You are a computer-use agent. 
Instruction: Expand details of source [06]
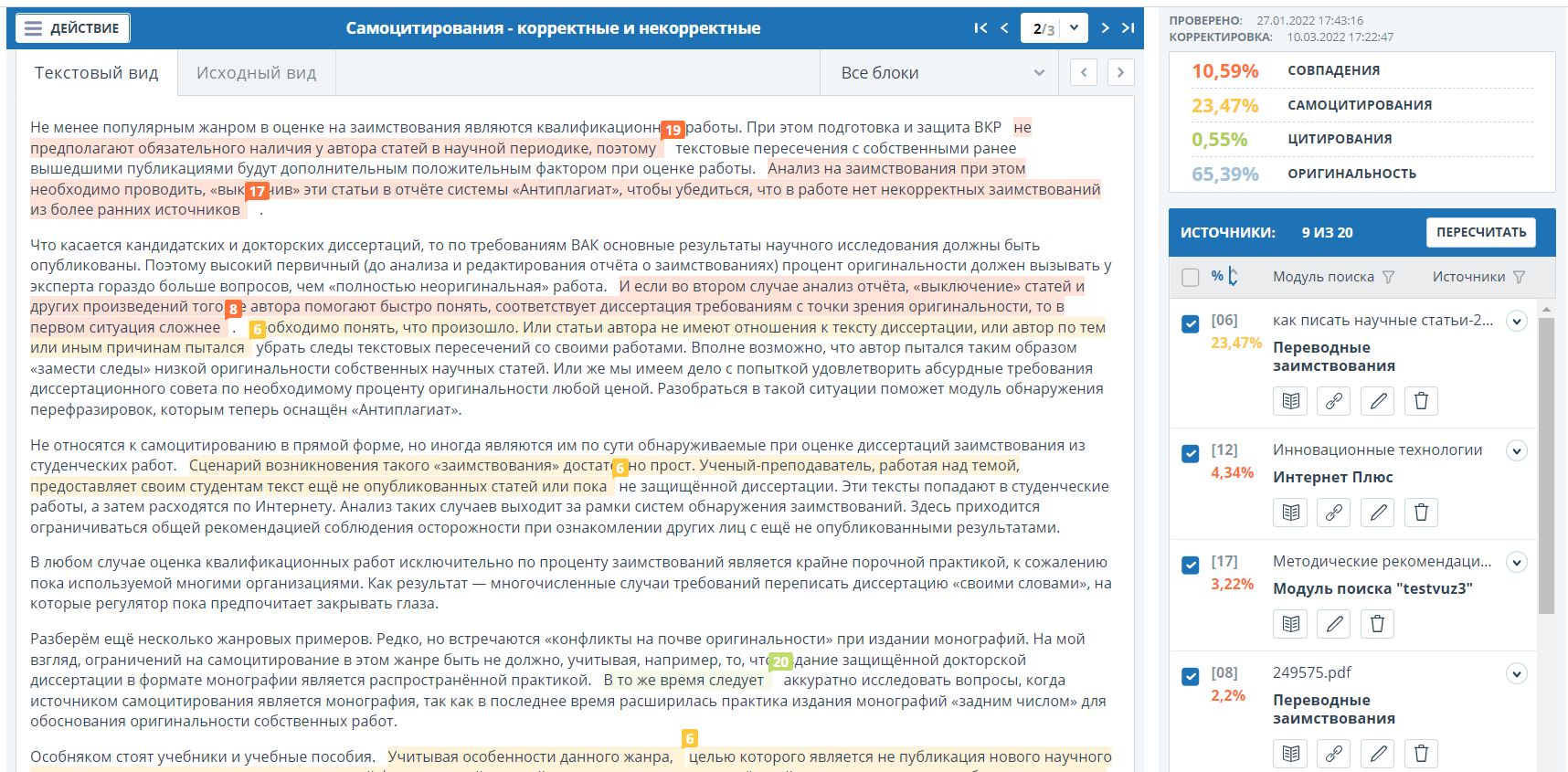coord(1517,321)
